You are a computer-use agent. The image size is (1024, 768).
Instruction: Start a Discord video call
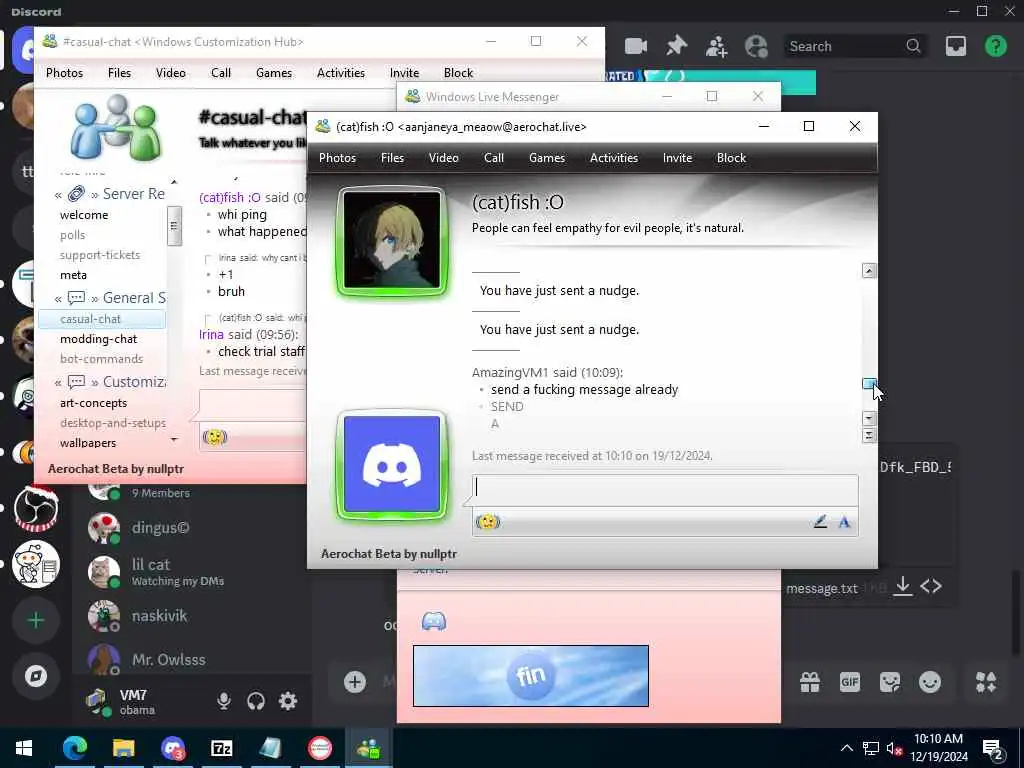[635, 46]
